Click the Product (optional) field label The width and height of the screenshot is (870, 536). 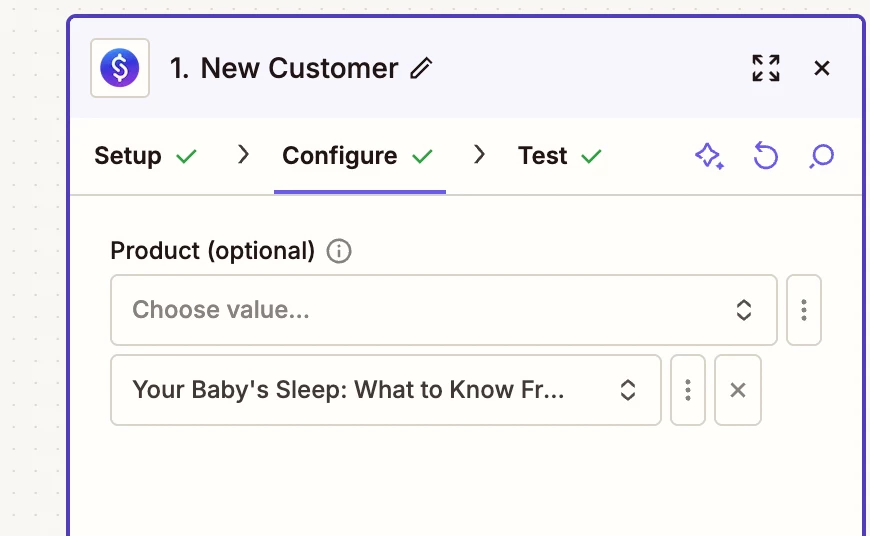213,251
